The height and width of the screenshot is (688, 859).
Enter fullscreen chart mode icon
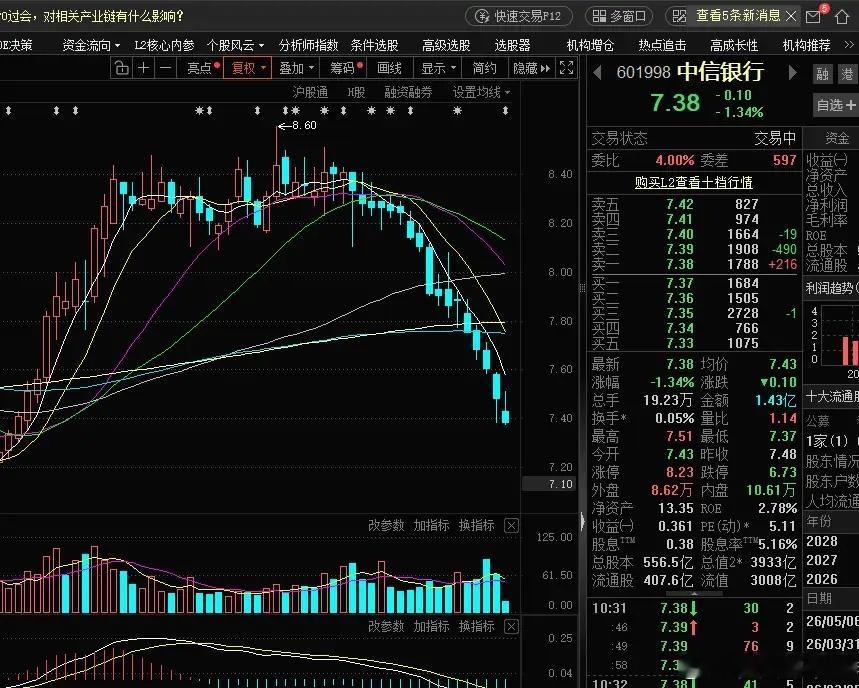pyautogui.click(x=566, y=68)
